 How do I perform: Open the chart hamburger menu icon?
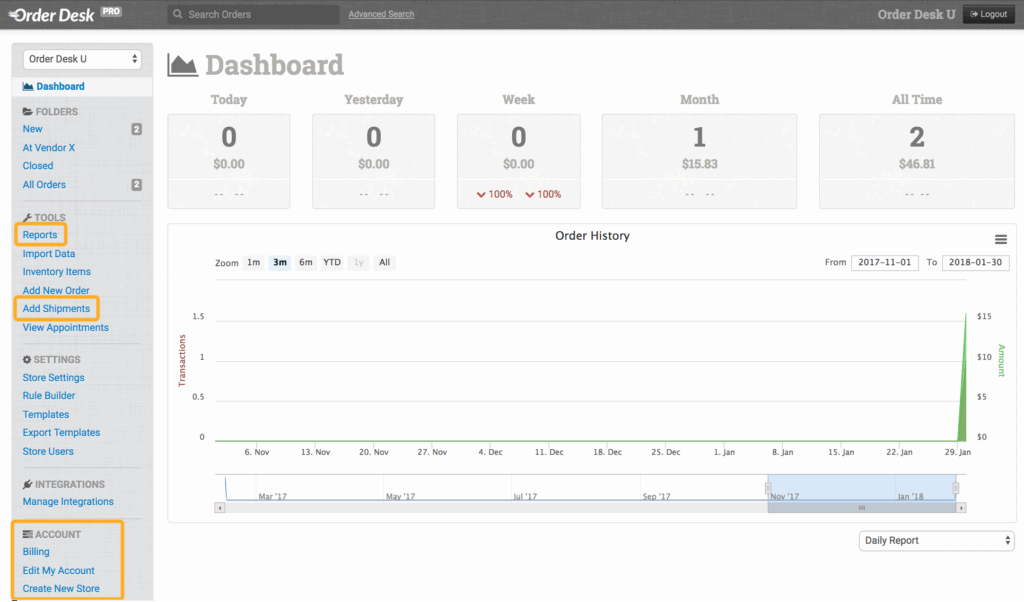pos(1000,239)
